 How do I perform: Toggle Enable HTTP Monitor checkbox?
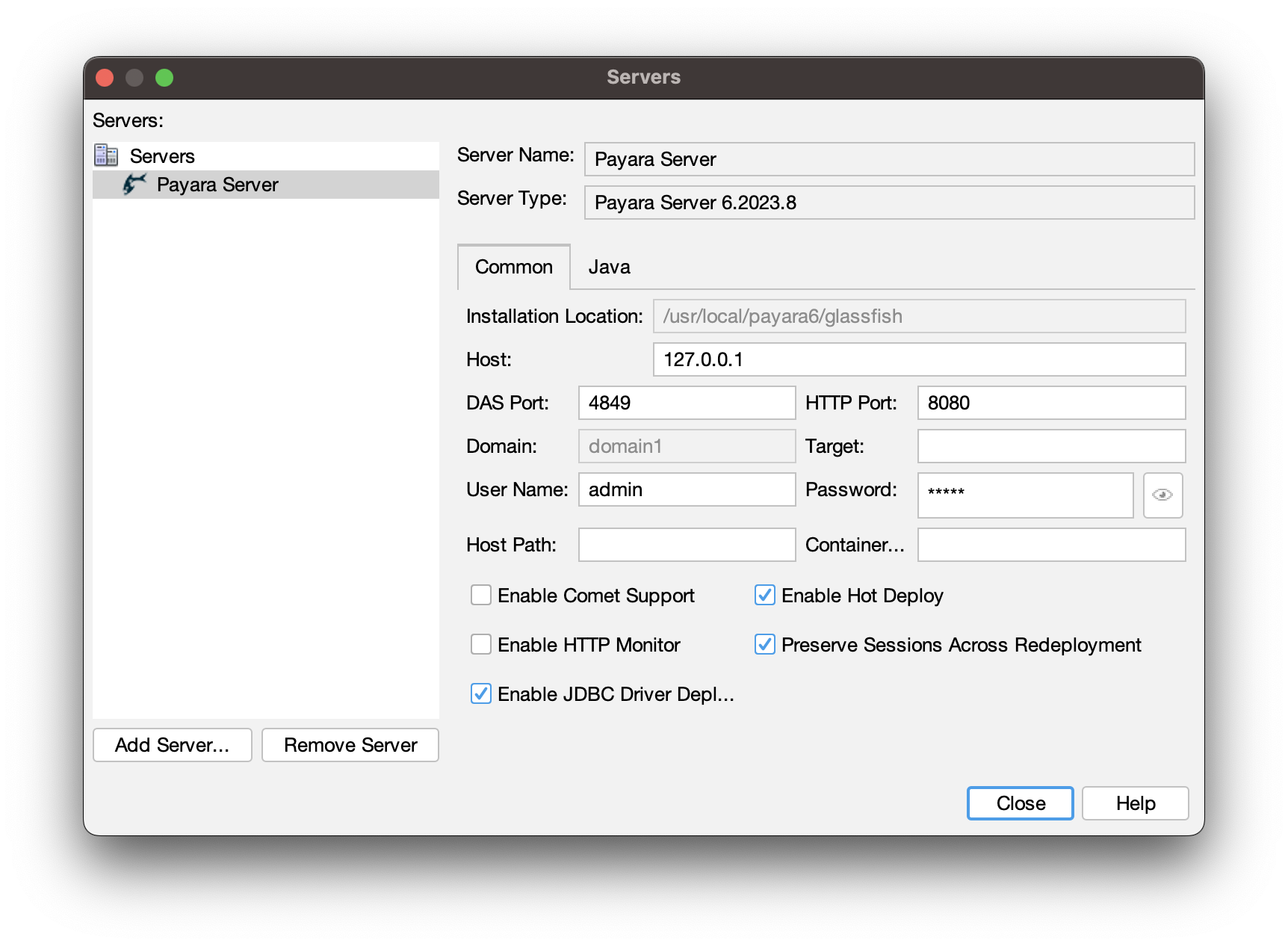[481, 645]
